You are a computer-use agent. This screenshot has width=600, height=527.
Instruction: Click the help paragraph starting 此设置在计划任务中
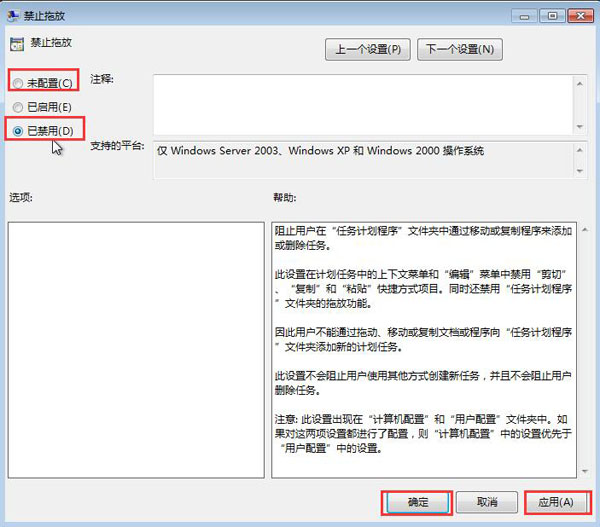(423, 289)
